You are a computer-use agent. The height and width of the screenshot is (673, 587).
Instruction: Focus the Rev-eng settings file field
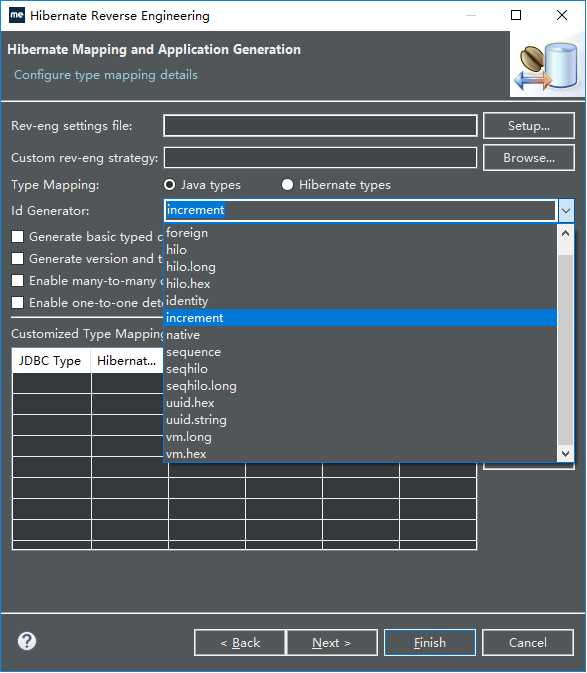coord(320,126)
